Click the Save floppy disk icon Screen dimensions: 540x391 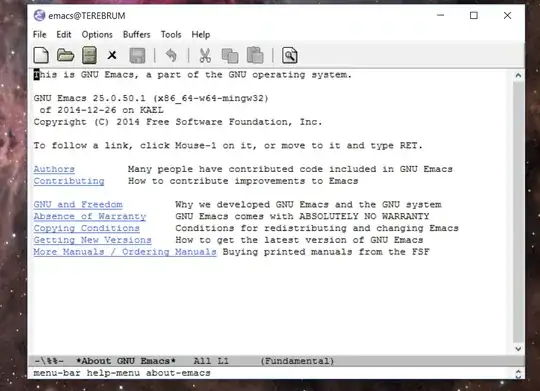pos(137,55)
